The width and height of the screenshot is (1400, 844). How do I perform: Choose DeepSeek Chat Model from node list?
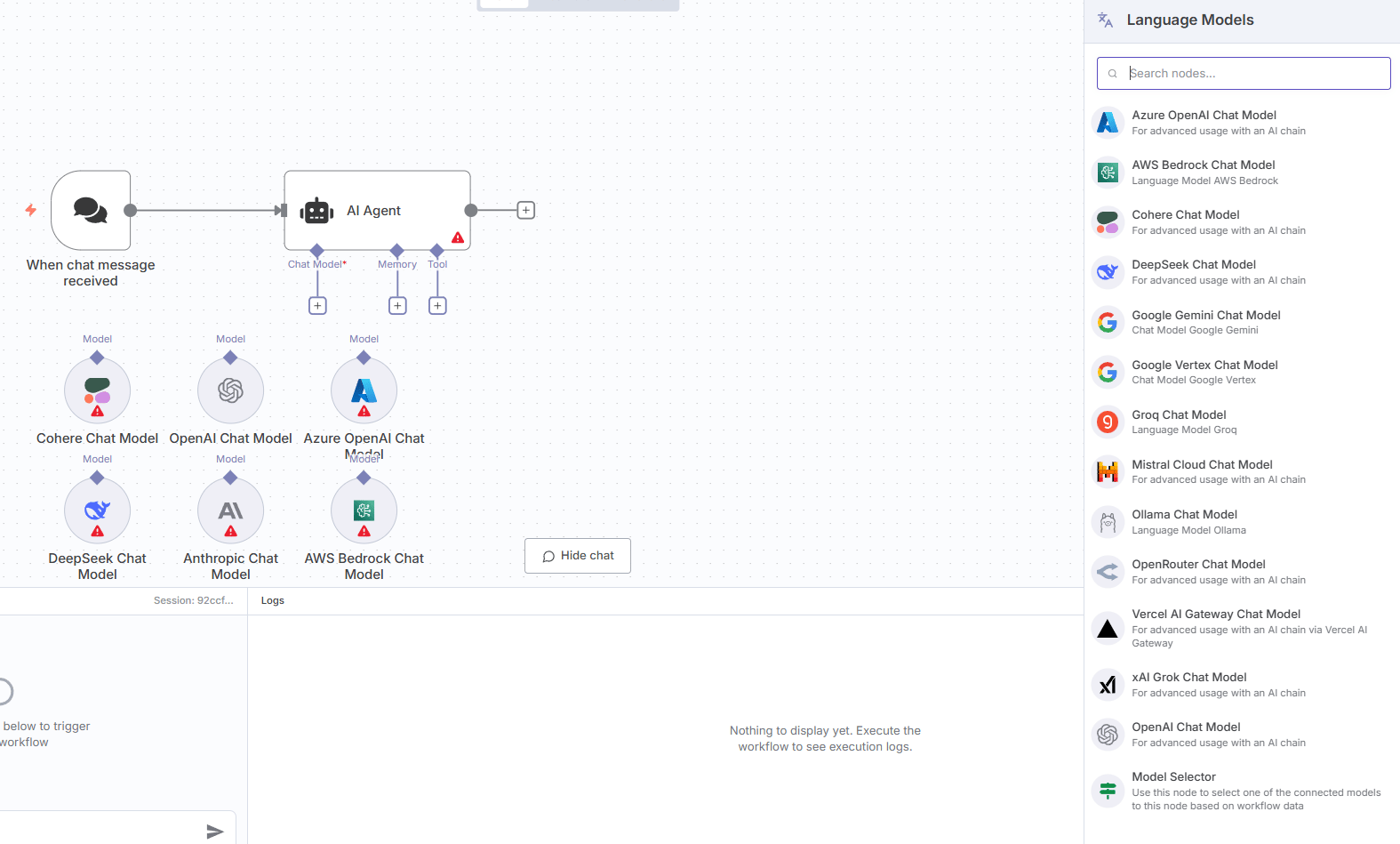pos(1242,272)
